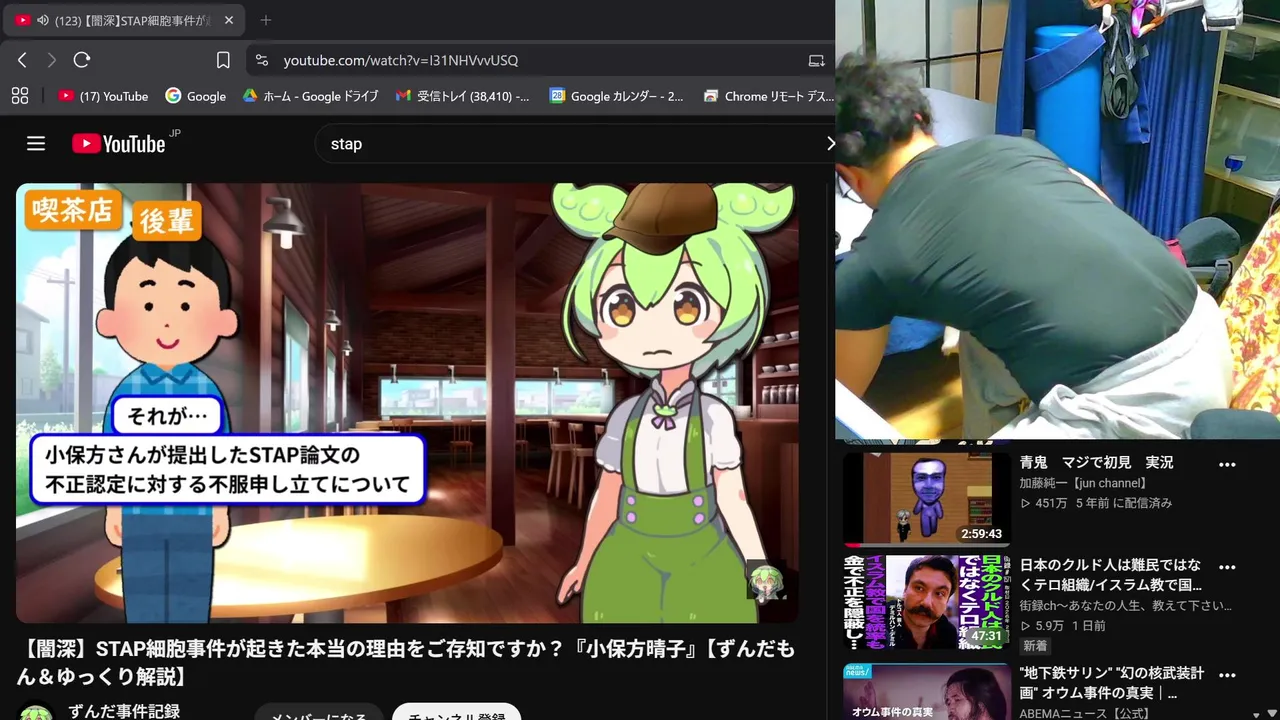Image resolution: width=1280 pixels, height=720 pixels.
Task: Click the 街録ch channel name
Action: [x=1126, y=606]
